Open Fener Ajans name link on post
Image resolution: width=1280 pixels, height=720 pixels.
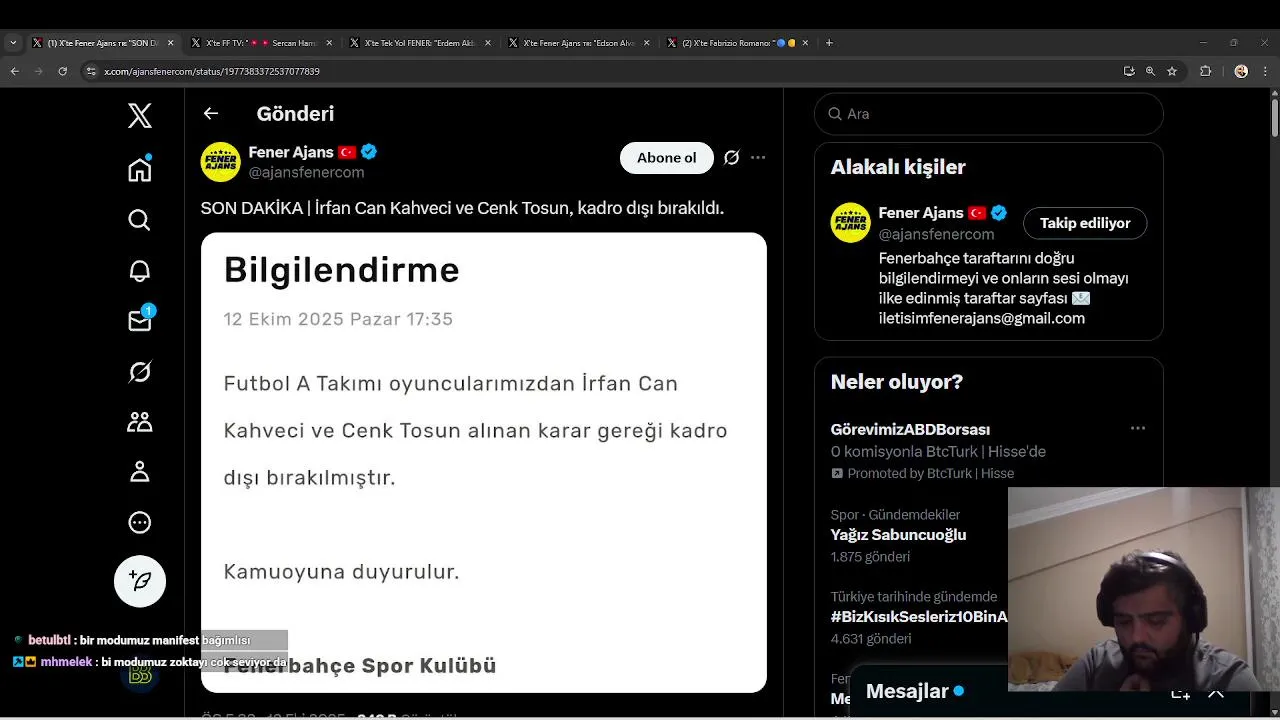point(291,152)
